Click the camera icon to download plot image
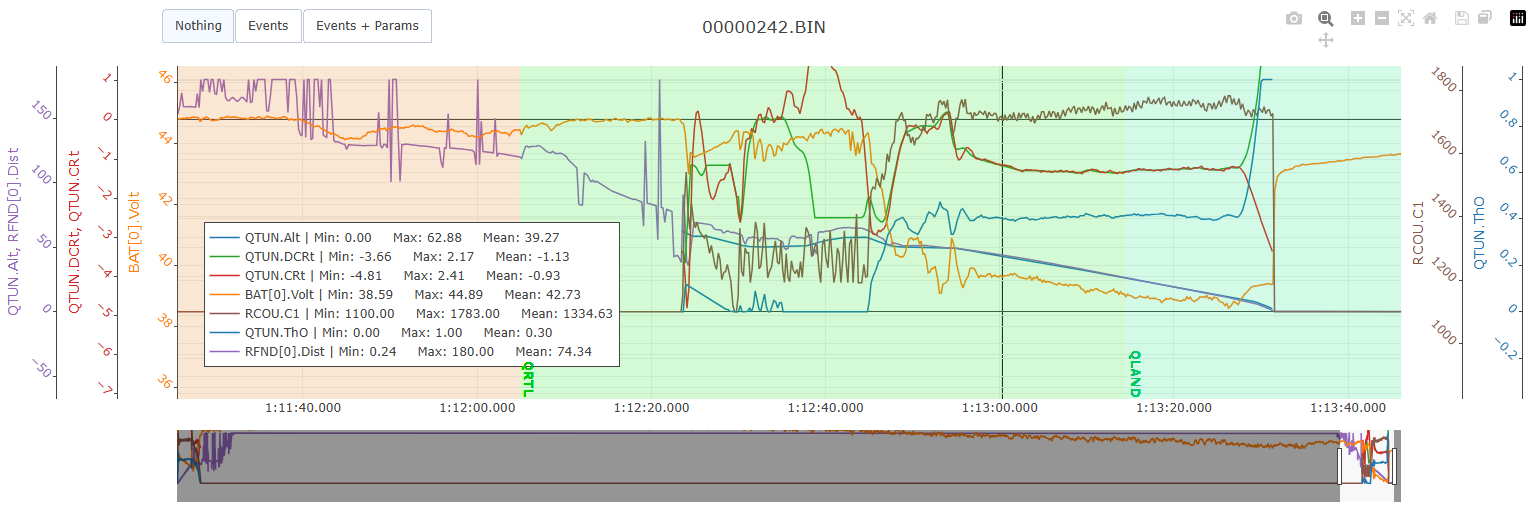 pyautogui.click(x=1294, y=18)
